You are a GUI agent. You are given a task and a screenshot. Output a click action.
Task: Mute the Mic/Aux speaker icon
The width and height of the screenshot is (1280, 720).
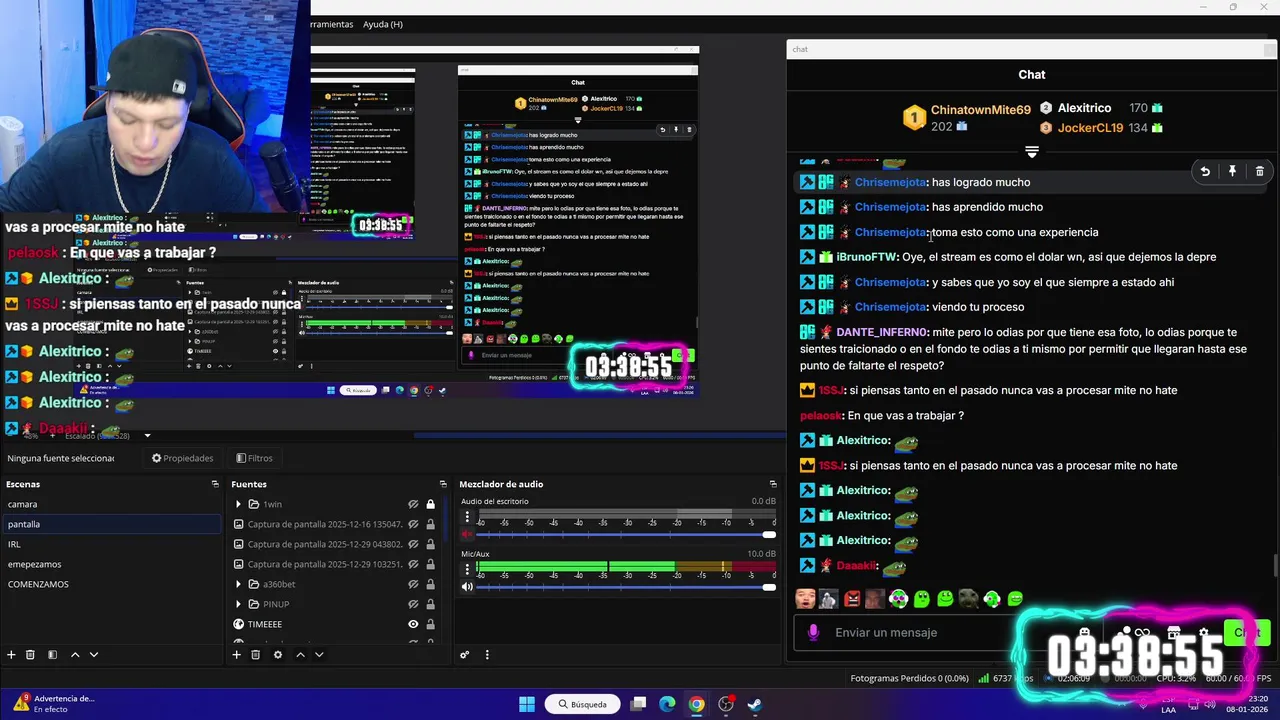coord(466,587)
